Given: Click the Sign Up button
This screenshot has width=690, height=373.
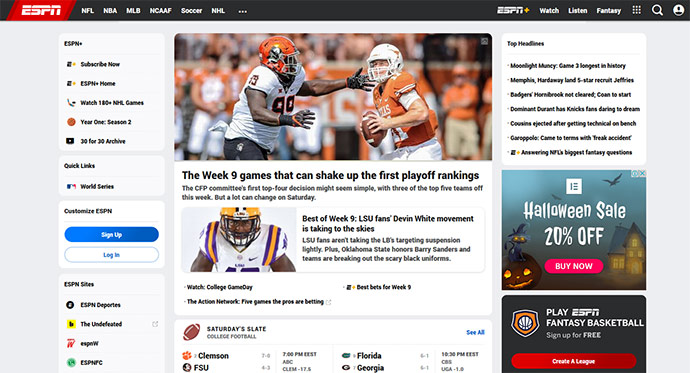Looking at the screenshot, I should [111, 234].
